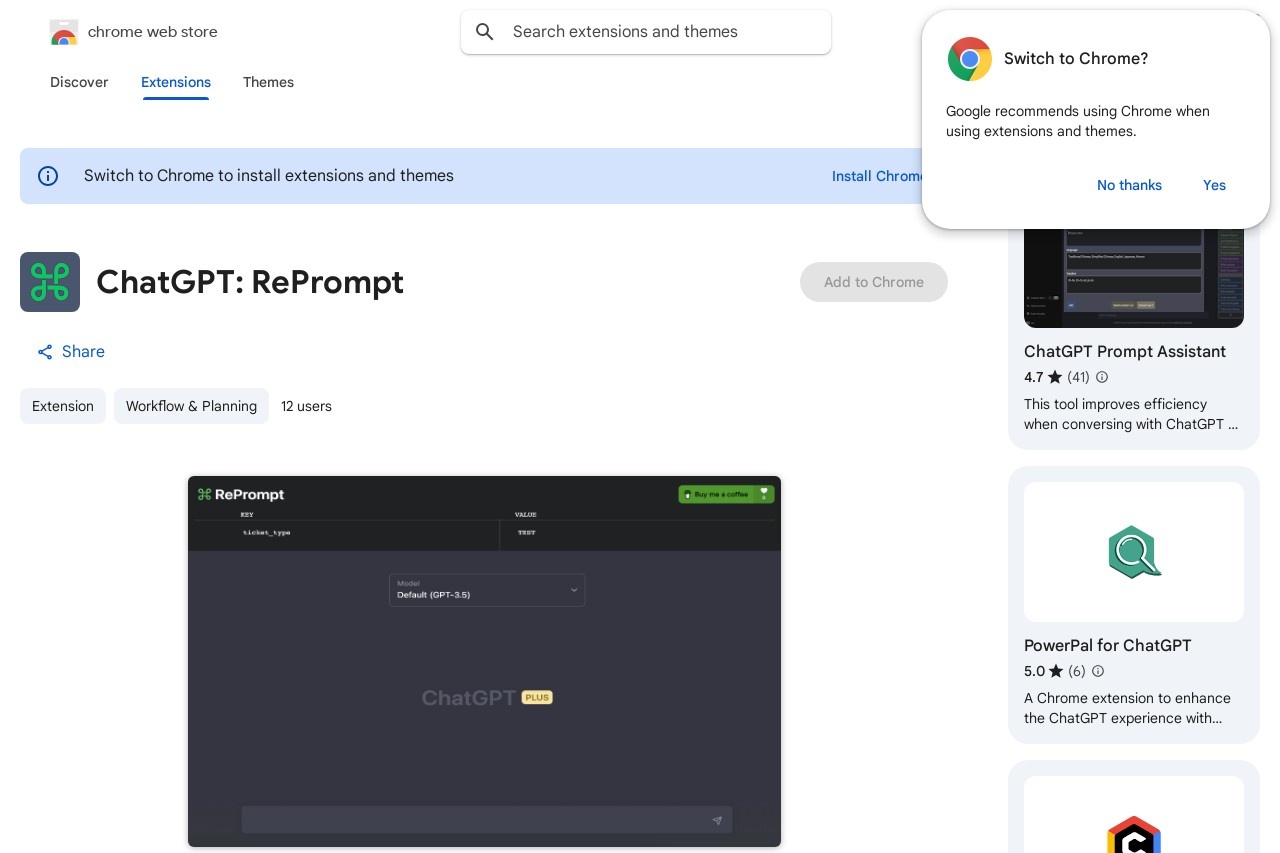Viewport: 1280px width, 853px height.
Task: Click the send arrow in screenshot input
Action: [717, 821]
